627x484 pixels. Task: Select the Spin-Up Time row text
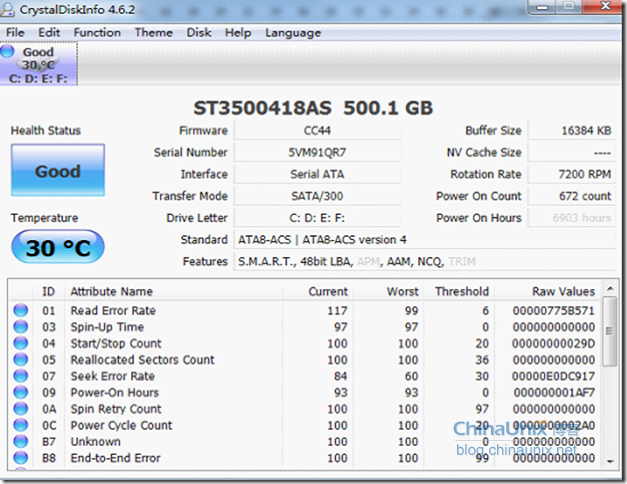coord(107,327)
